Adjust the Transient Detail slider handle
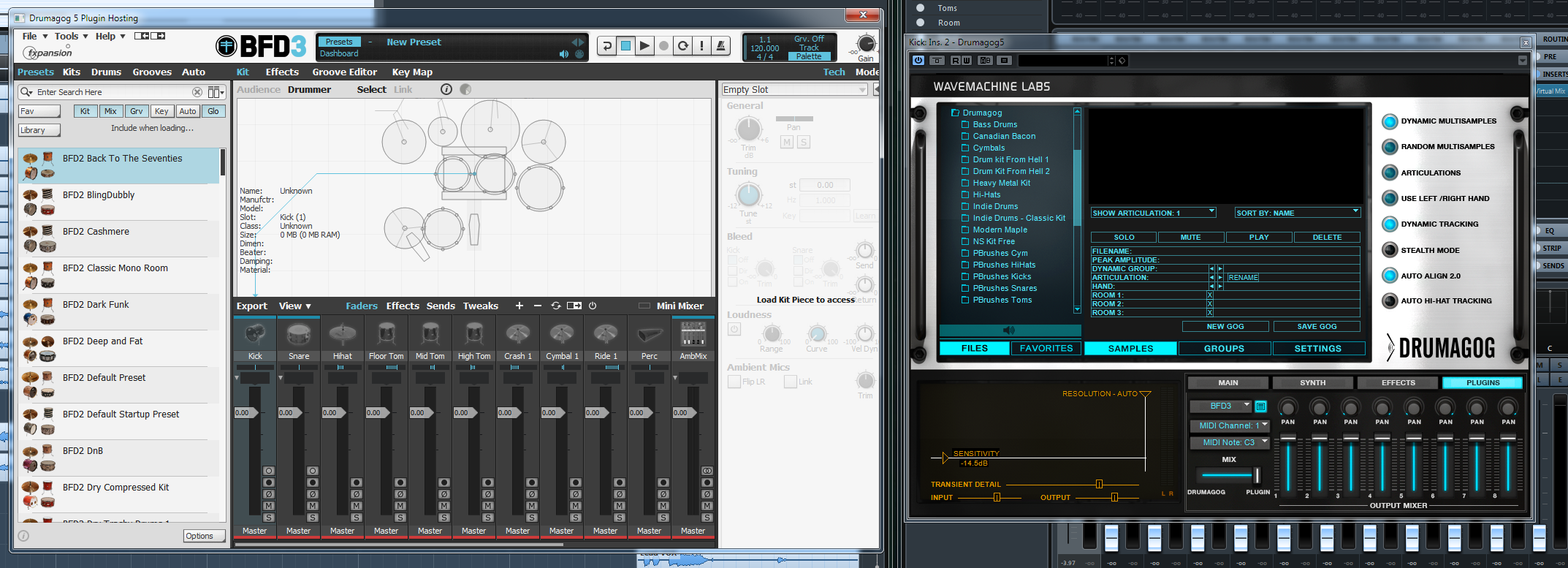Viewport: 1568px width, 568px height. pos(1099,484)
